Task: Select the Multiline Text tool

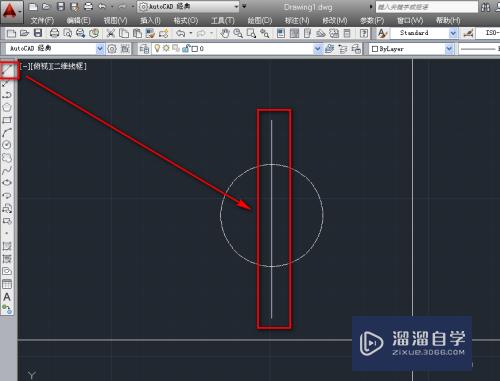Action: [x=7, y=297]
